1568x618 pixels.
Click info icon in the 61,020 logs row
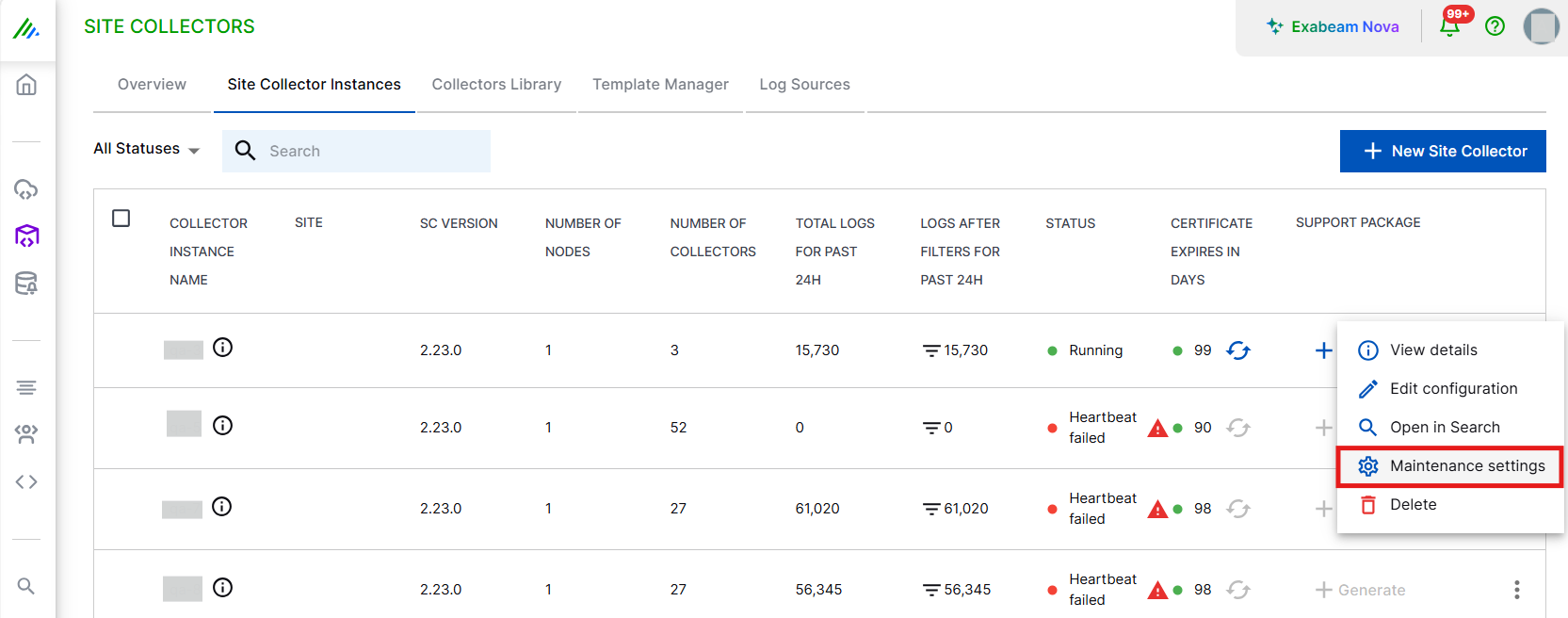(221, 507)
